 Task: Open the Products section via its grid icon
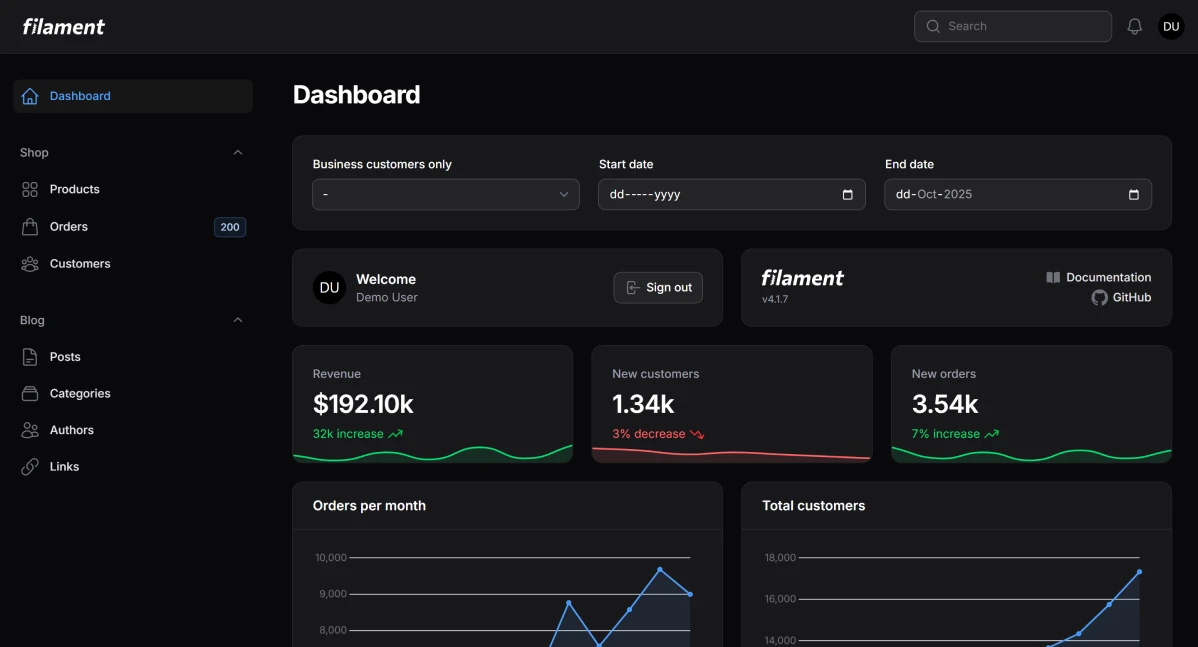[31, 189]
